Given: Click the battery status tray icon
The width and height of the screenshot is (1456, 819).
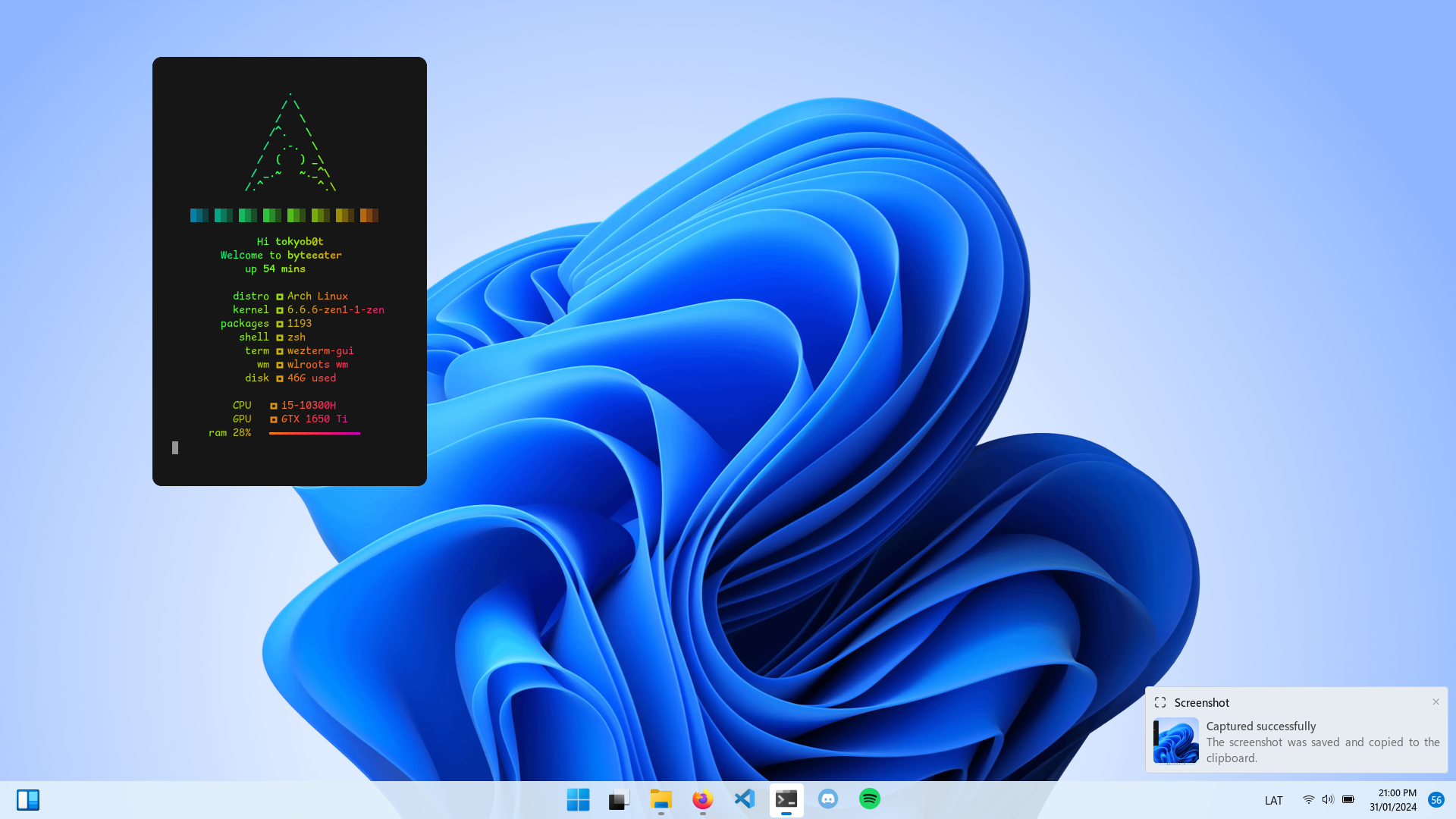Looking at the screenshot, I should [1348, 800].
